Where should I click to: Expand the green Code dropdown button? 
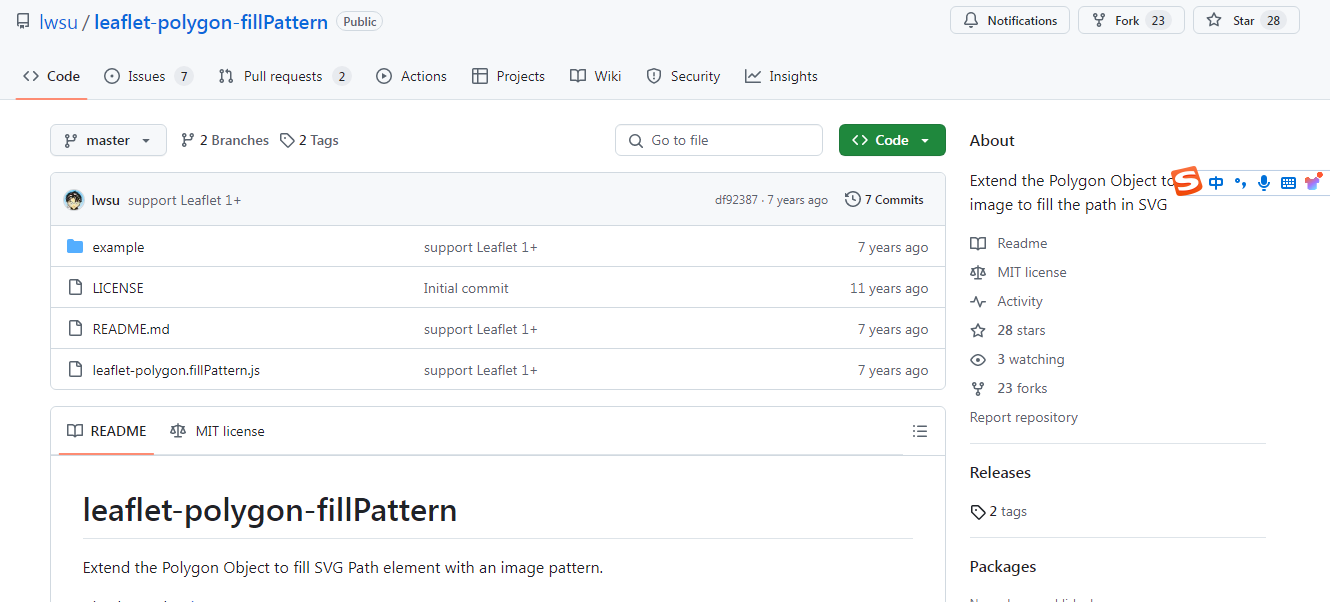point(892,140)
